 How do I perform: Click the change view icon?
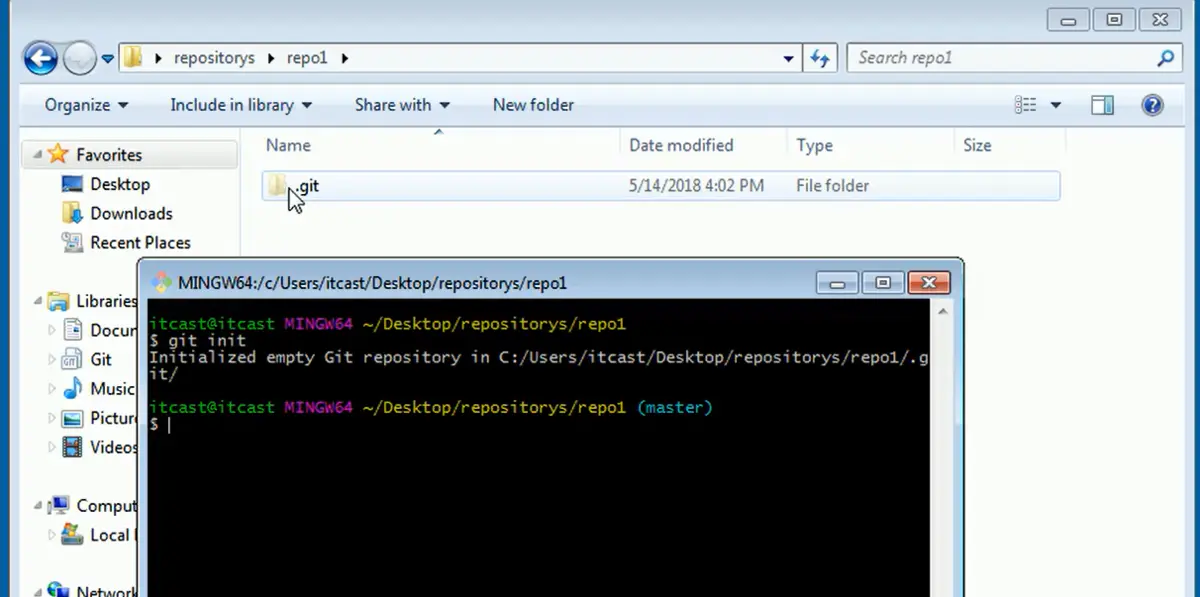(x=1025, y=105)
